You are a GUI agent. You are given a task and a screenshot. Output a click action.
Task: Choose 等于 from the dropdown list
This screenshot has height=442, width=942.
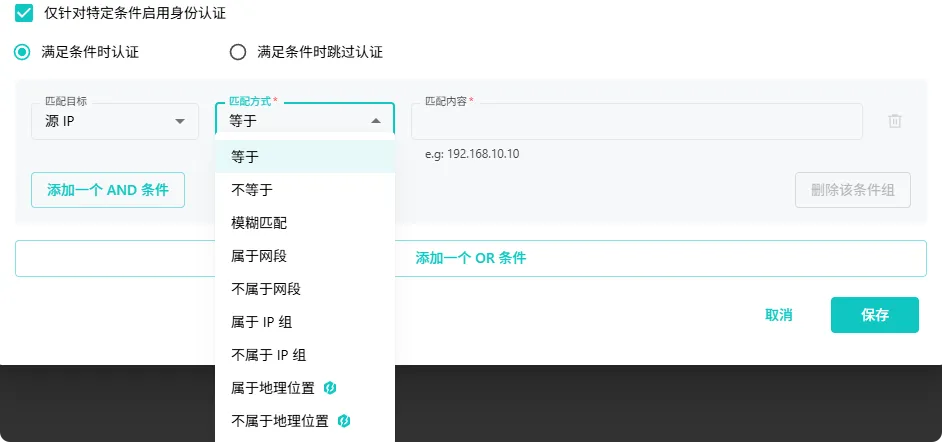(x=245, y=157)
